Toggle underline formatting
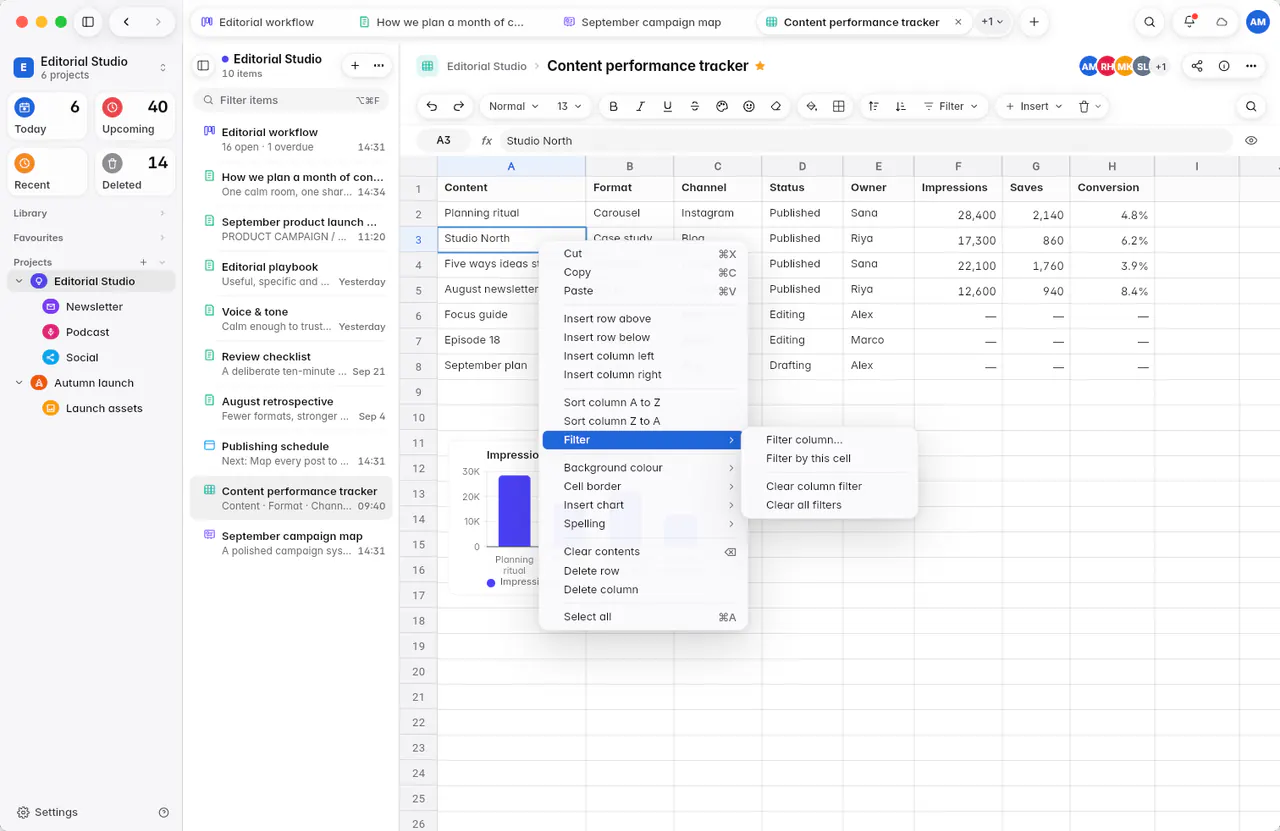 click(667, 106)
